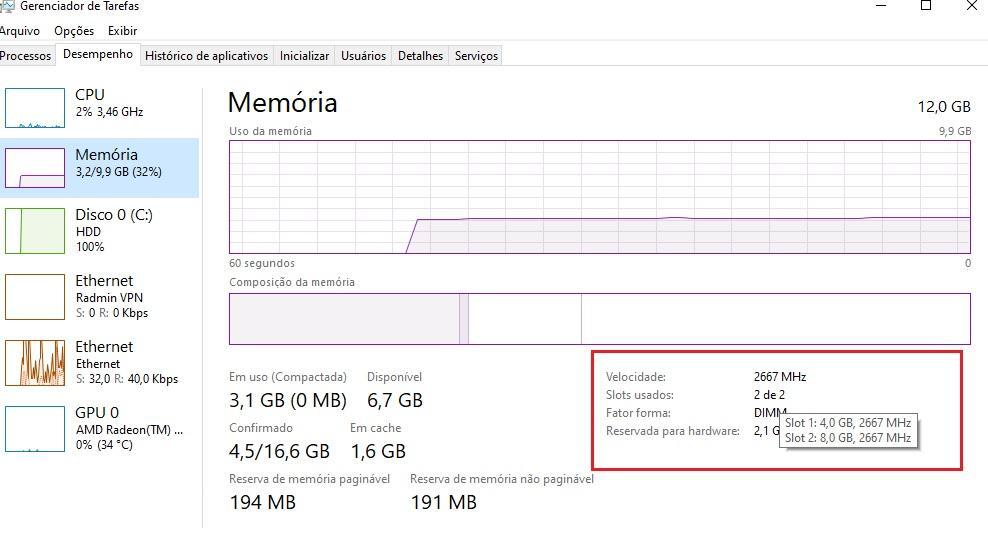Switch to Histórico de aplicativos tab
The height and width of the screenshot is (544, 988).
tap(206, 55)
